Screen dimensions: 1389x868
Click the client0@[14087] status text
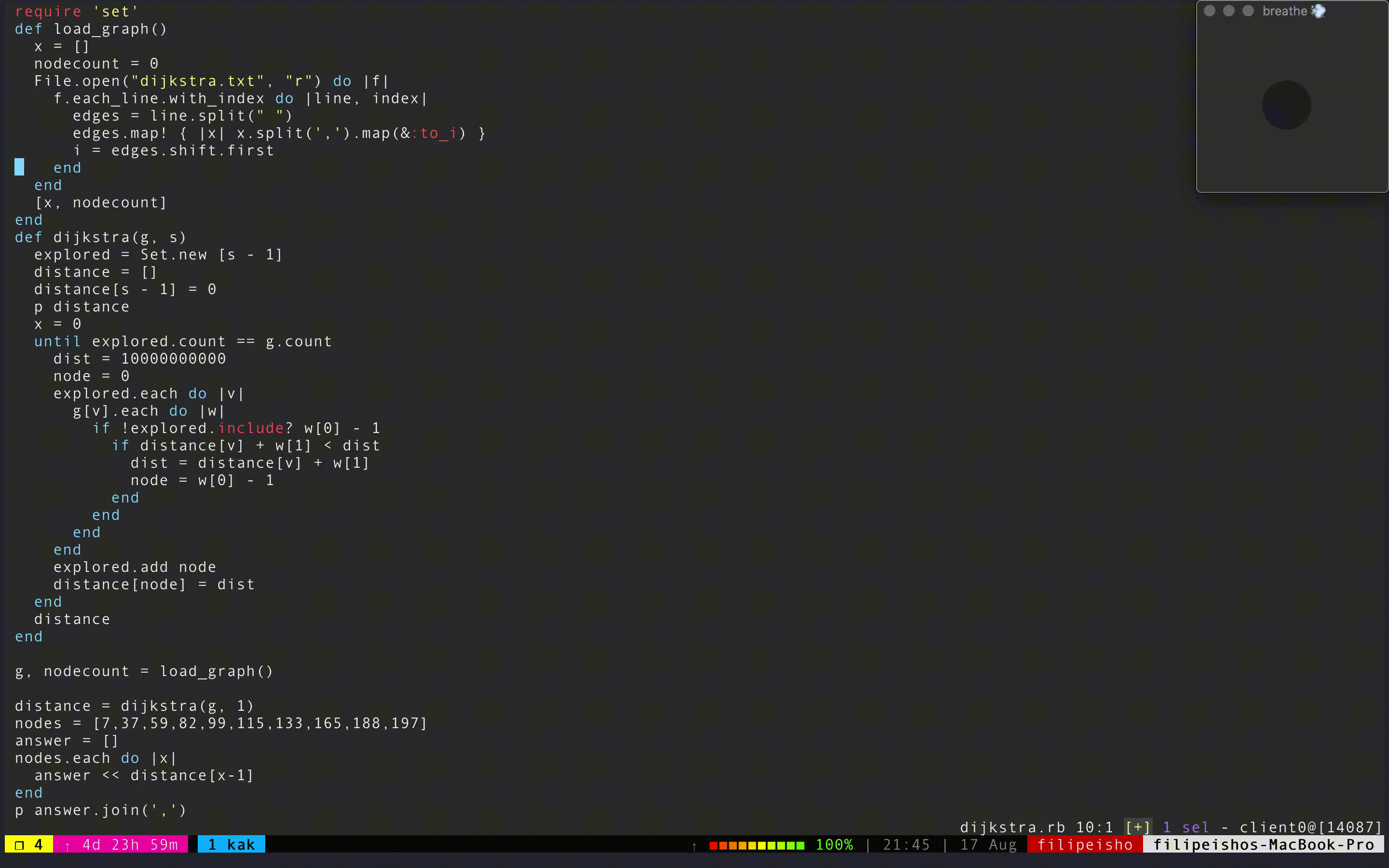click(x=1310, y=827)
